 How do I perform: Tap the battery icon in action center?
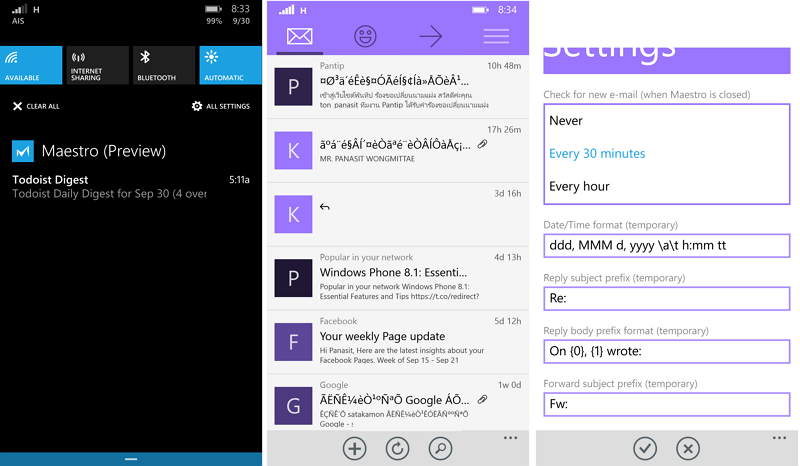213,9
